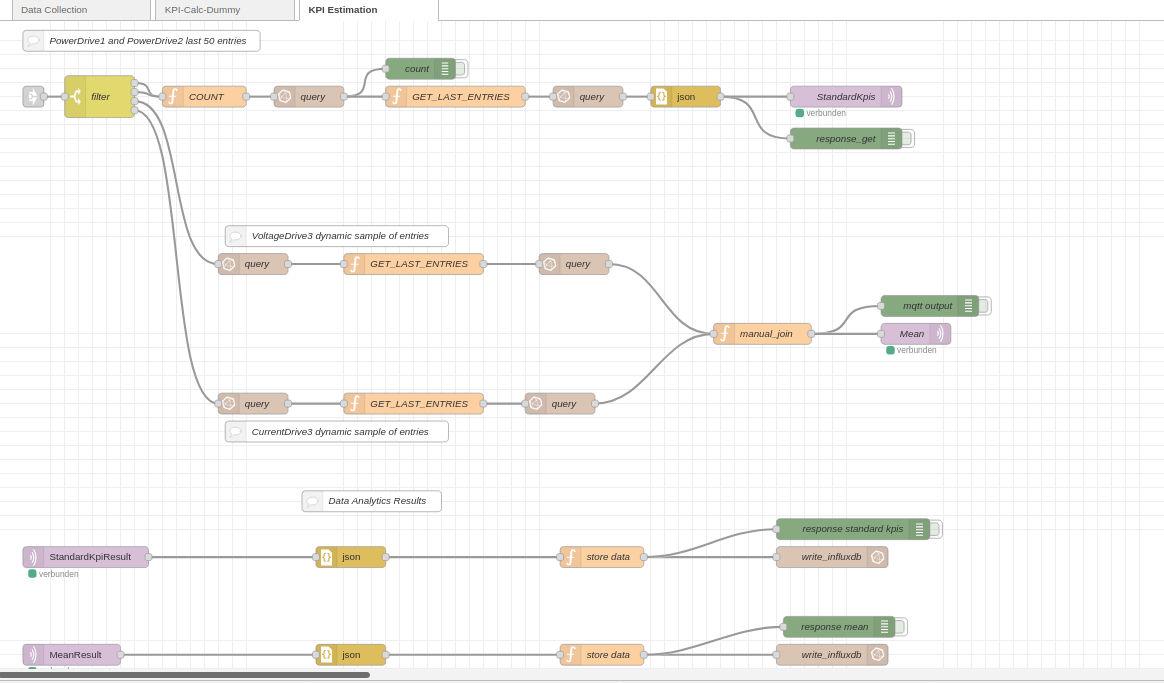This screenshot has height=683, width=1164.
Task: Click the link-in node left of filter
Action: (31, 96)
